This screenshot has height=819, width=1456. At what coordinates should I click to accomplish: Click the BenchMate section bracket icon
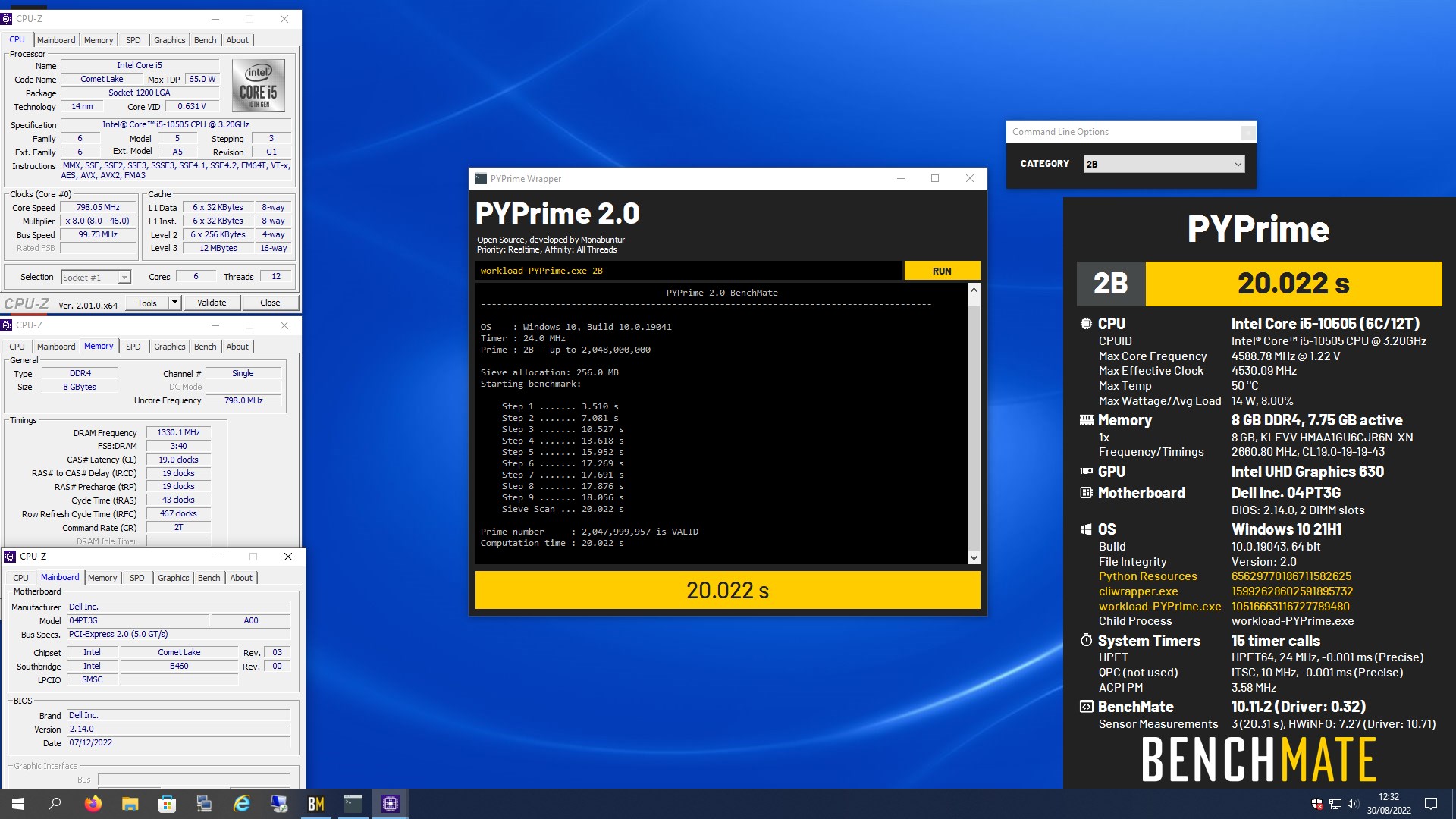pyautogui.click(x=1086, y=707)
